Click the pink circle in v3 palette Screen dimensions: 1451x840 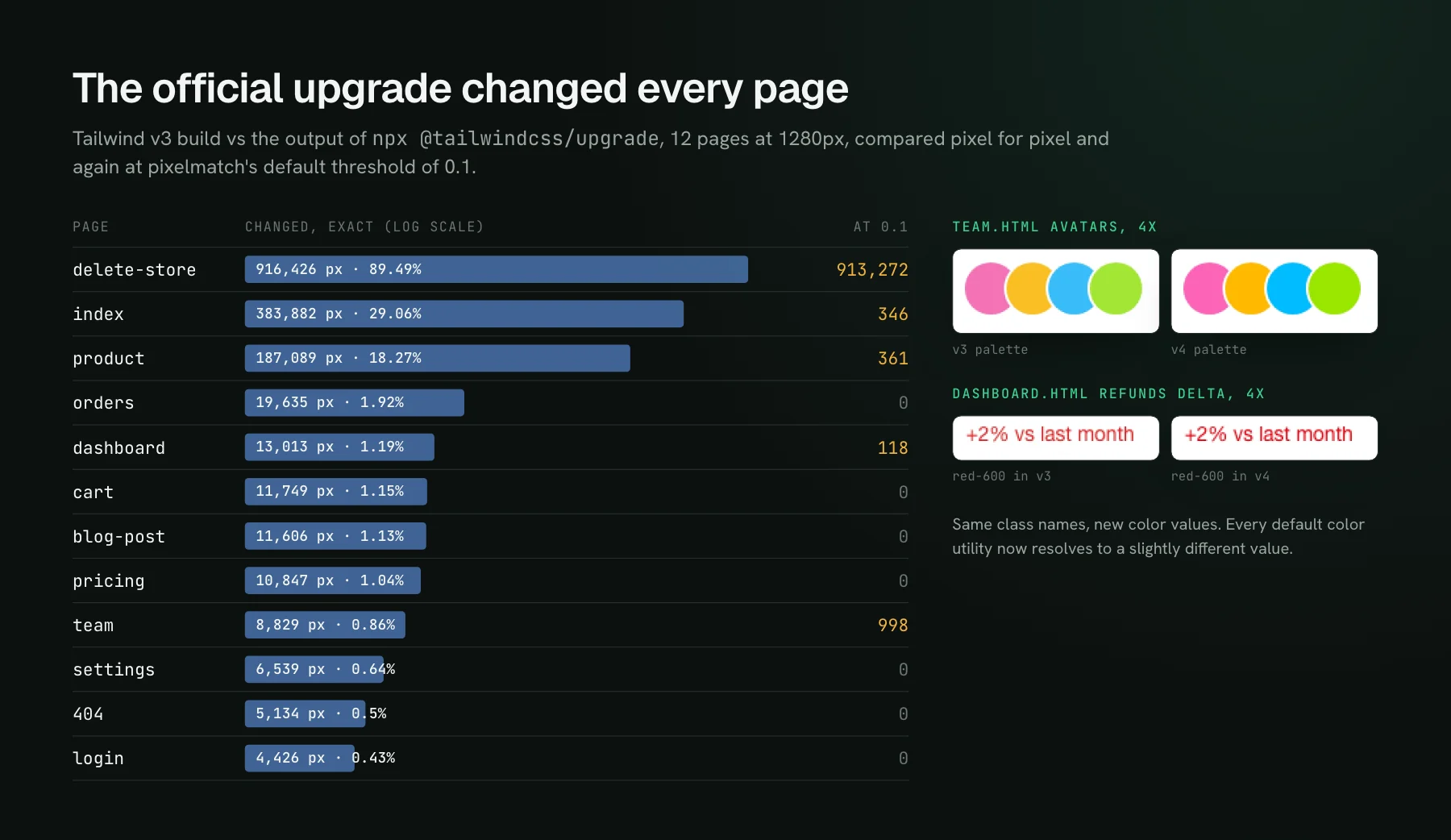[x=987, y=289]
